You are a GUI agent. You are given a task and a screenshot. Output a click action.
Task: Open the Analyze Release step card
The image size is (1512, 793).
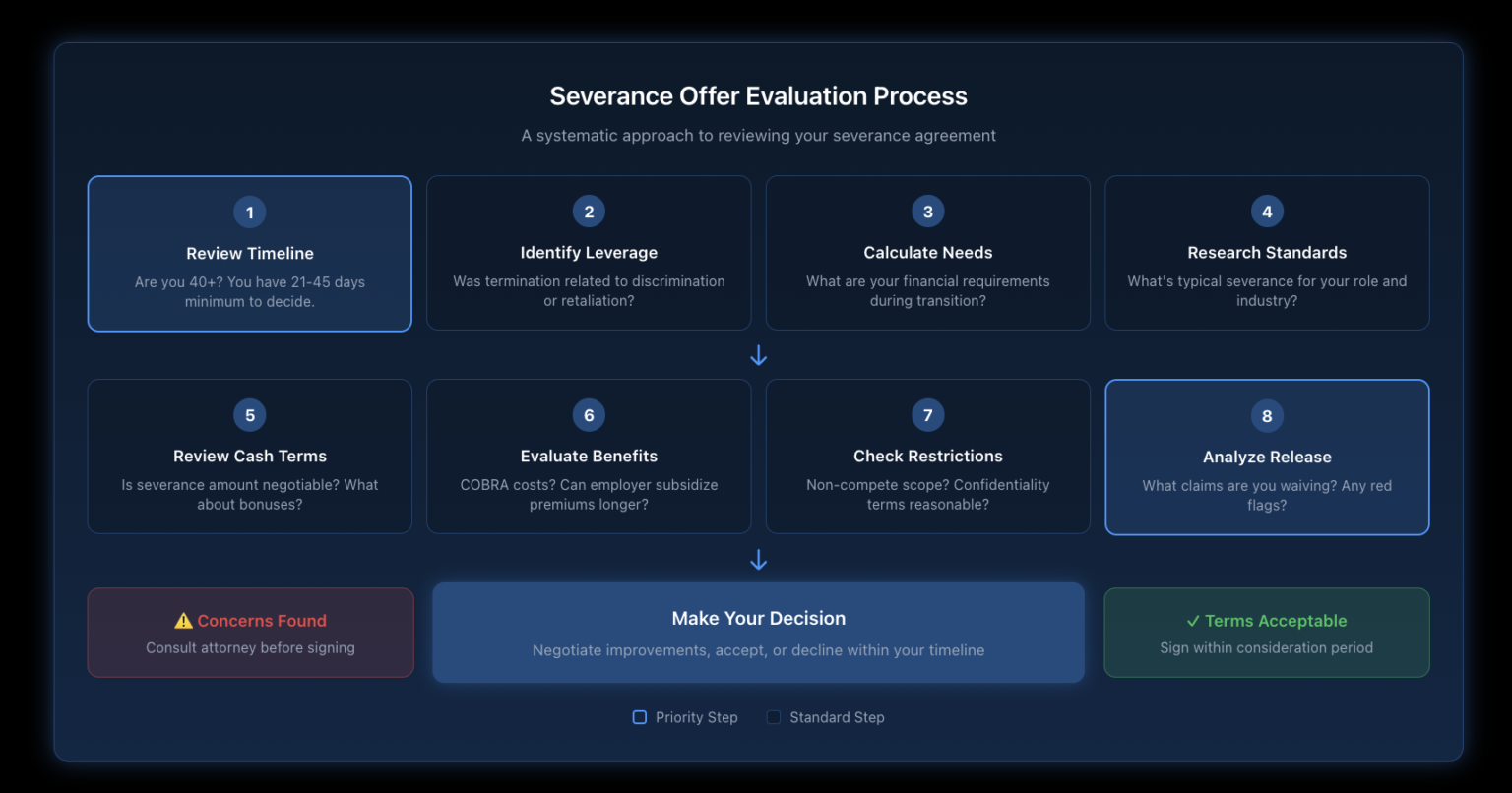coord(1267,457)
